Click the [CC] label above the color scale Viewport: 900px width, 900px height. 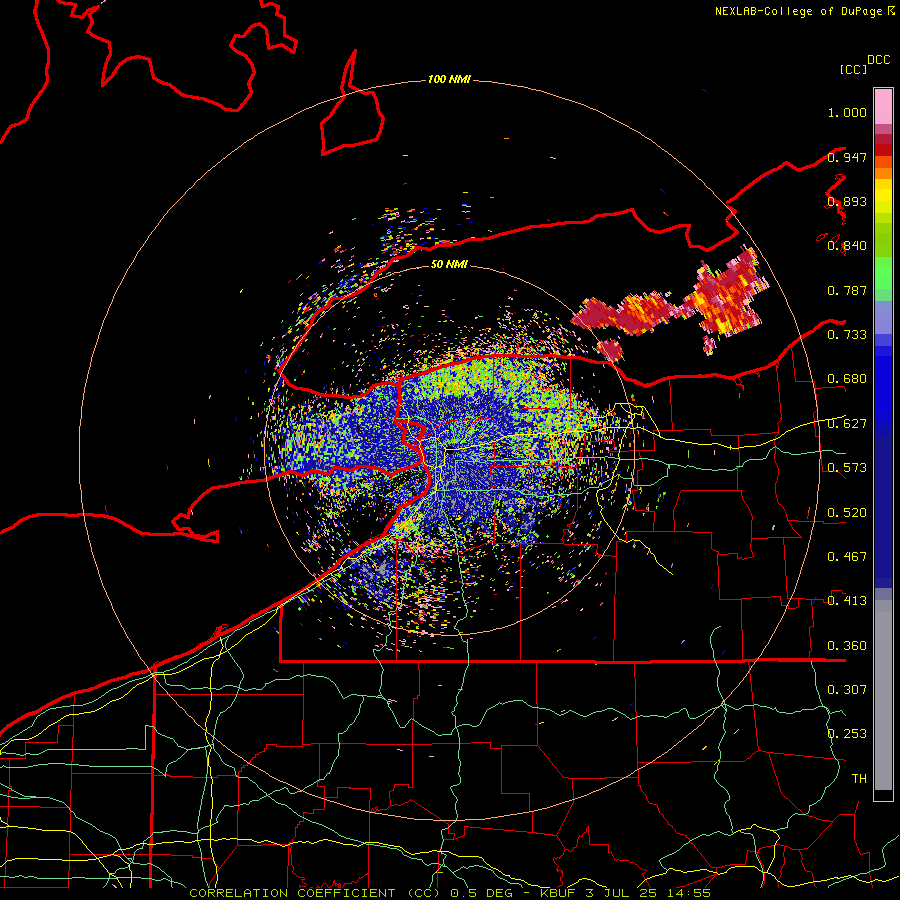pyautogui.click(x=854, y=69)
